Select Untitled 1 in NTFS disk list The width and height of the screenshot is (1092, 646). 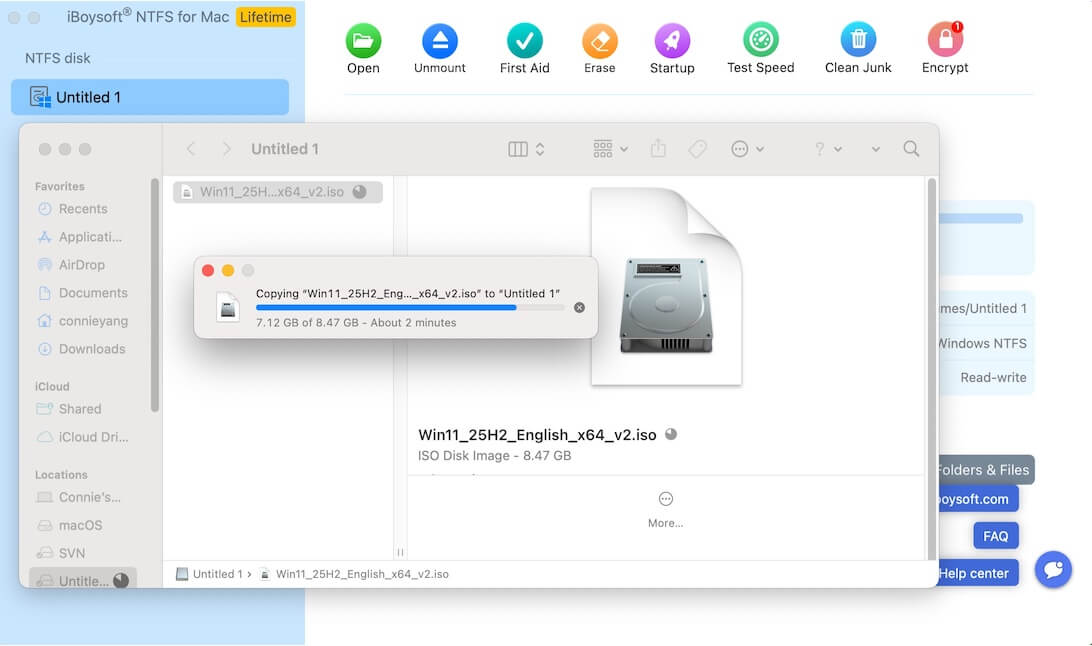[x=150, y=97]
